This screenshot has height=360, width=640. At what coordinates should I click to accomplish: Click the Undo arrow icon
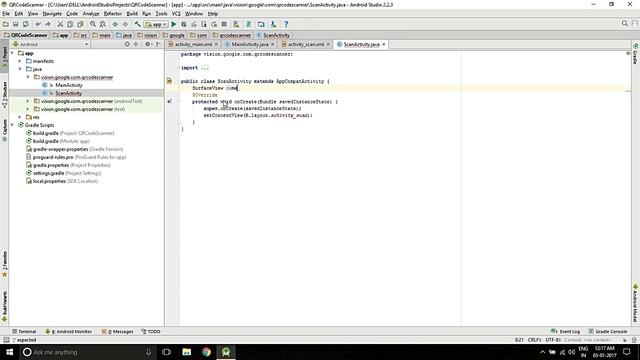38,24
